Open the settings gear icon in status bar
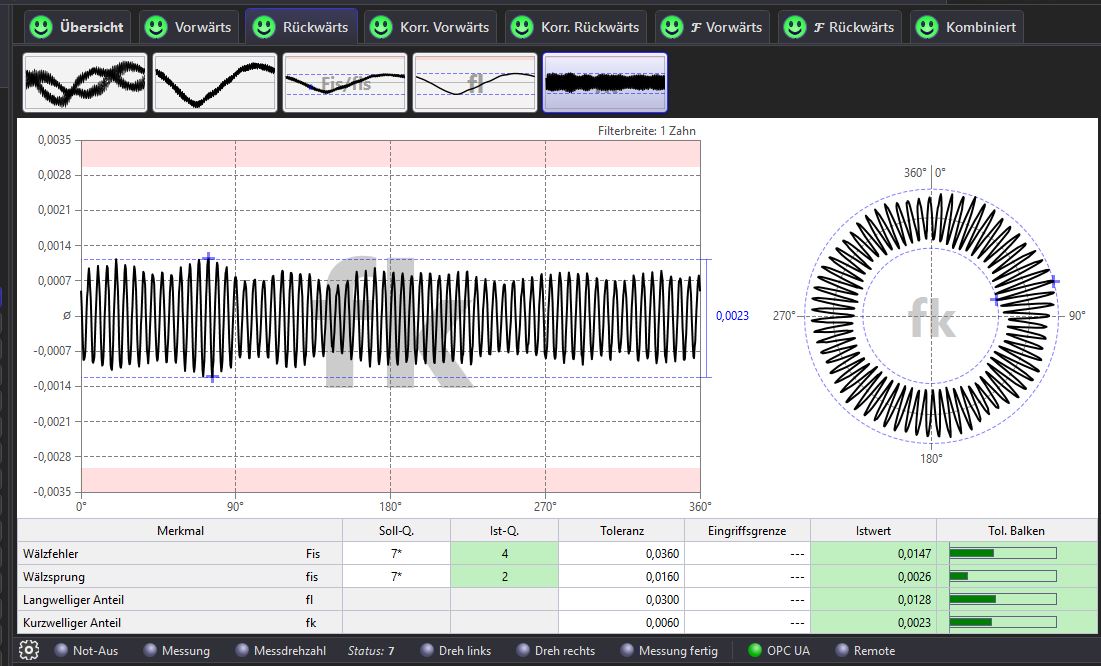The width and height of the screenshot is (1101, 666). click(29, 650)
